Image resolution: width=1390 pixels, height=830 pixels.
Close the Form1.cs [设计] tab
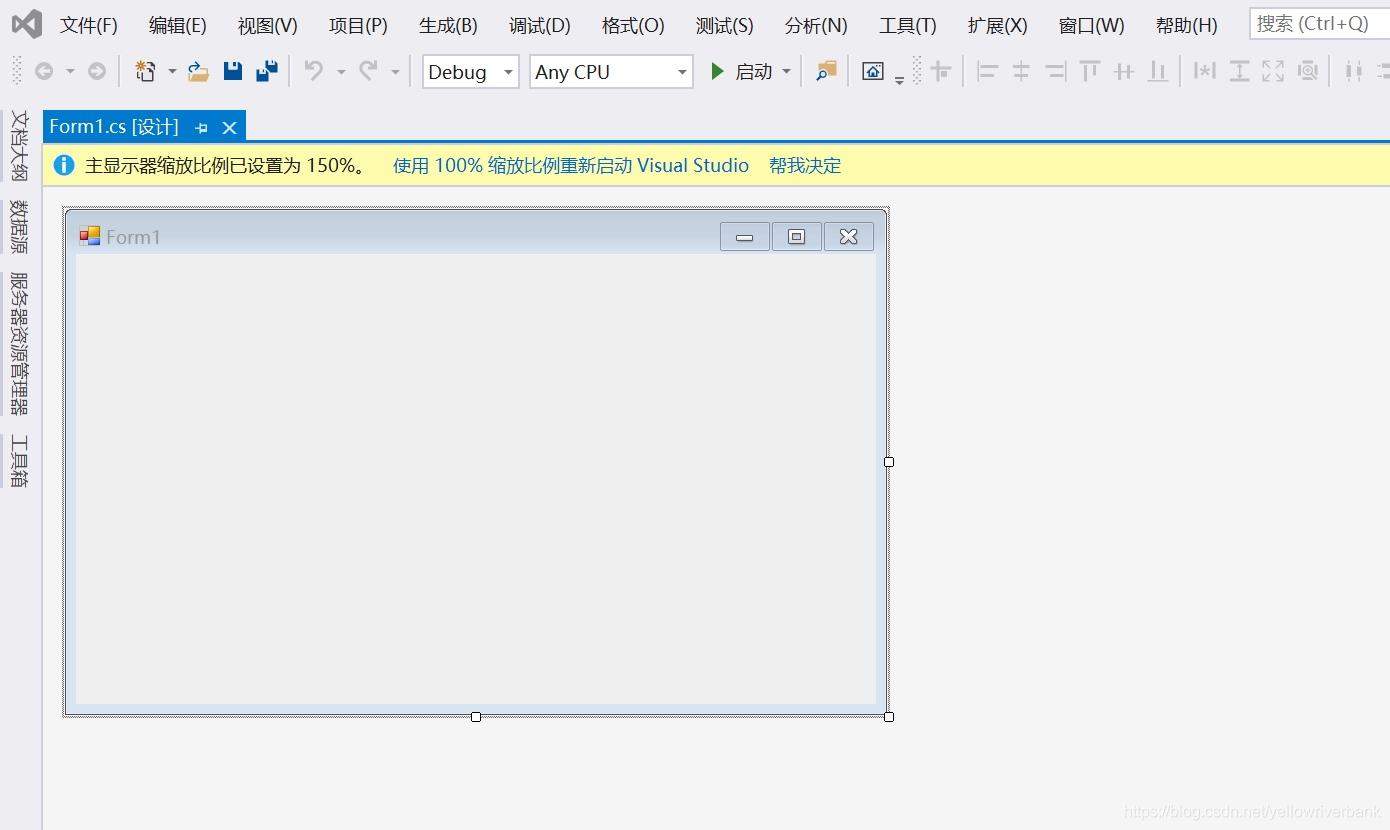(x=229, y=127)
